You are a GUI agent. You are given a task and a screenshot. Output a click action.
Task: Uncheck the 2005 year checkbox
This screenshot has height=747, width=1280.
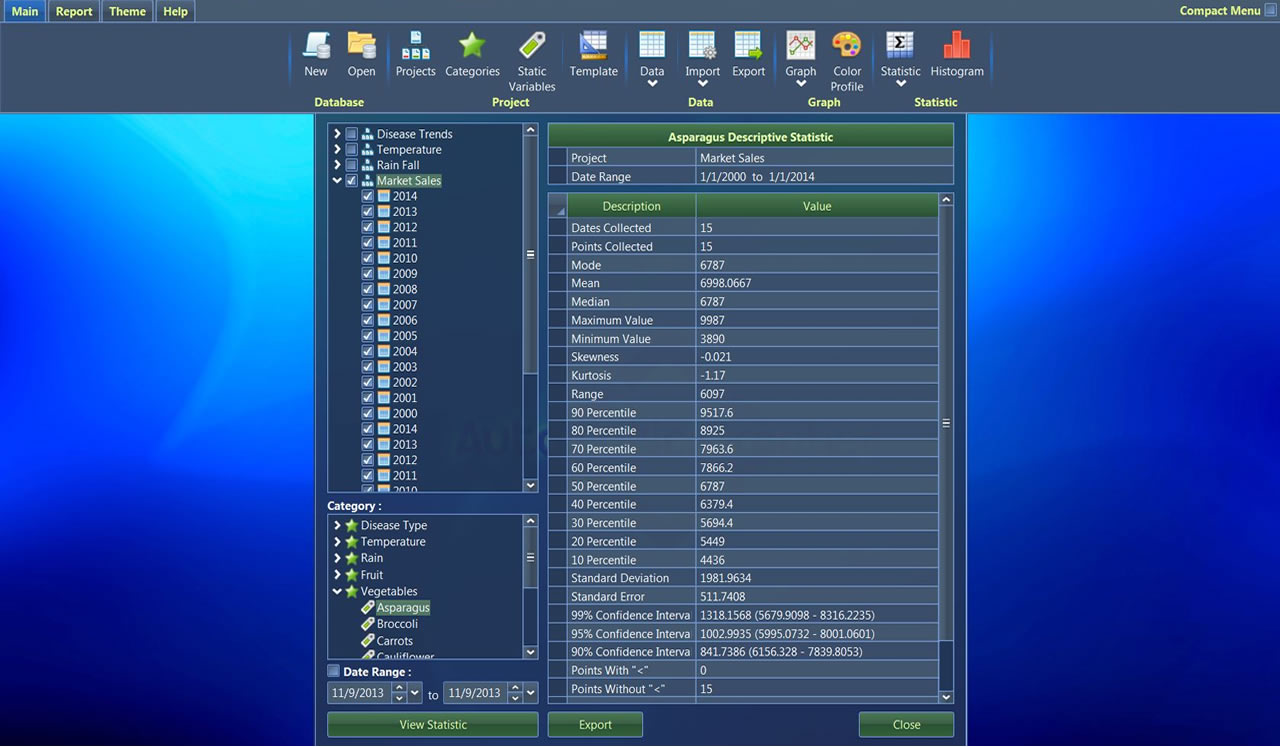pos(367,336)
